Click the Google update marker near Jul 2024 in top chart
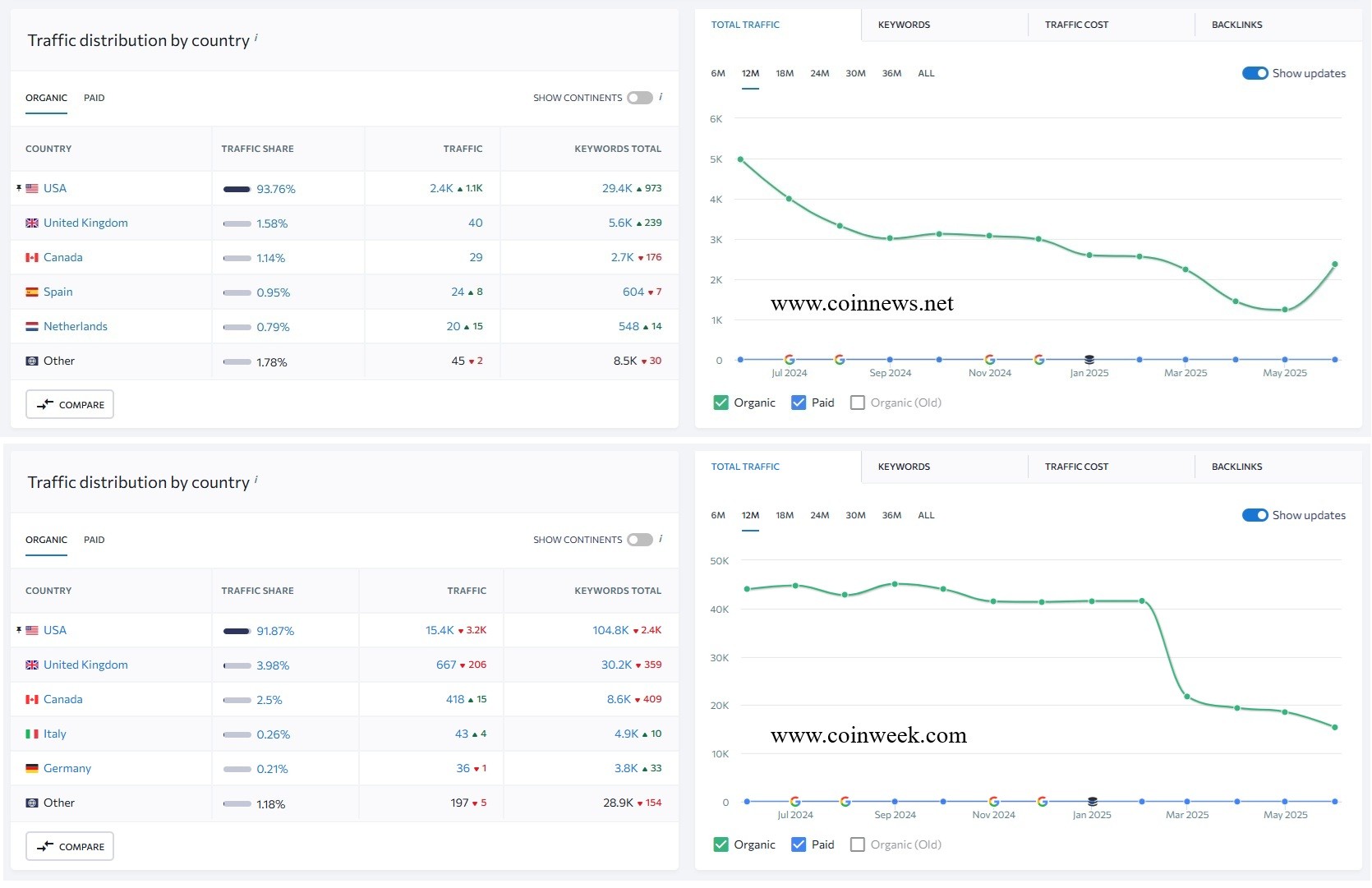Screen dimensions: 1372x888 [790, 360]
